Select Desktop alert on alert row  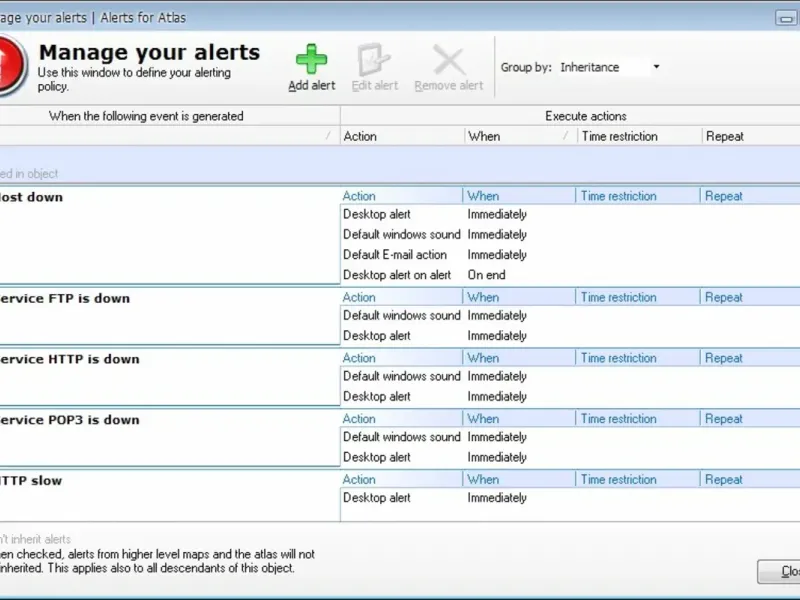point(397,275)
